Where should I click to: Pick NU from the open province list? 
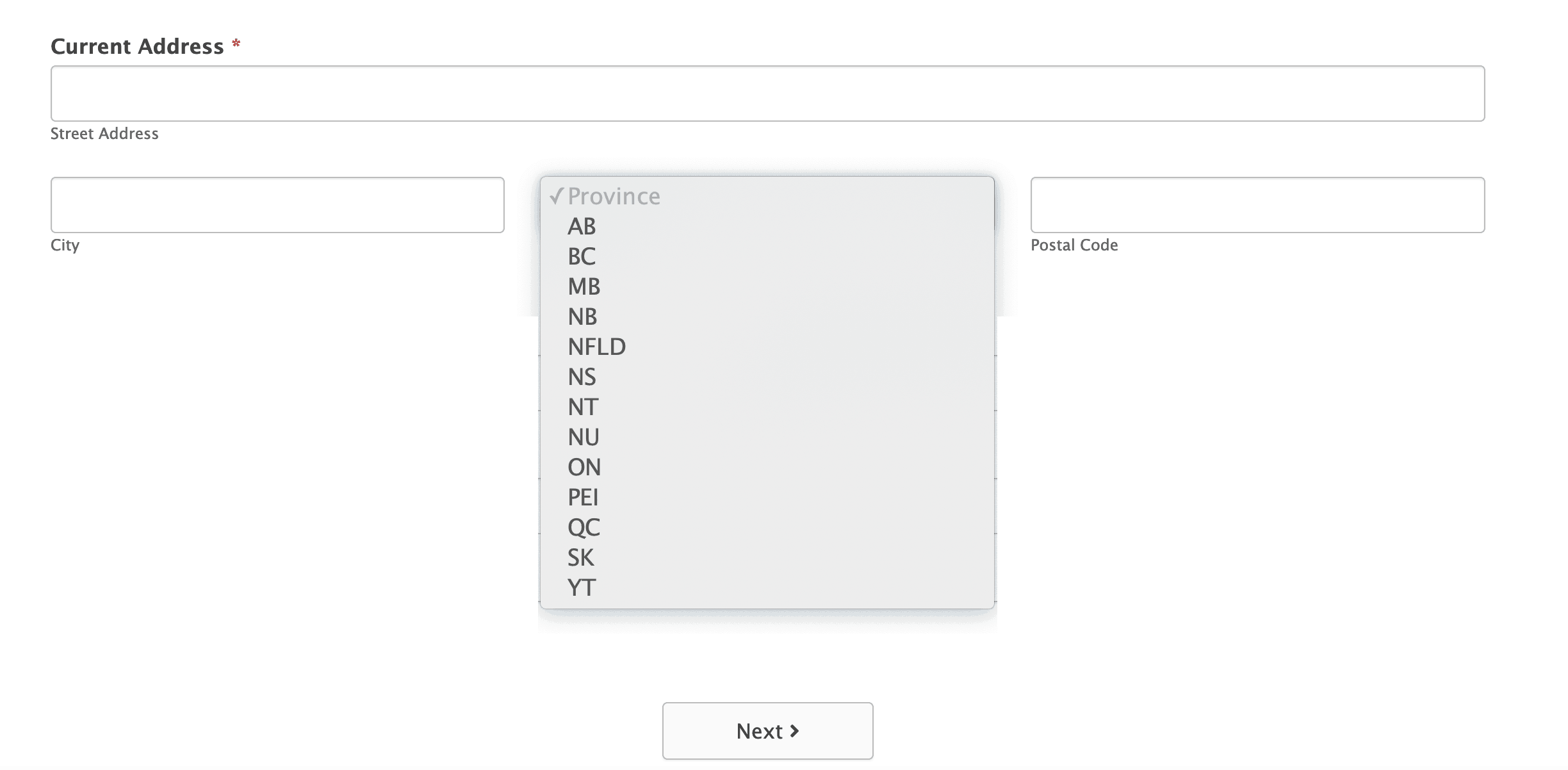tap(583, 436)
